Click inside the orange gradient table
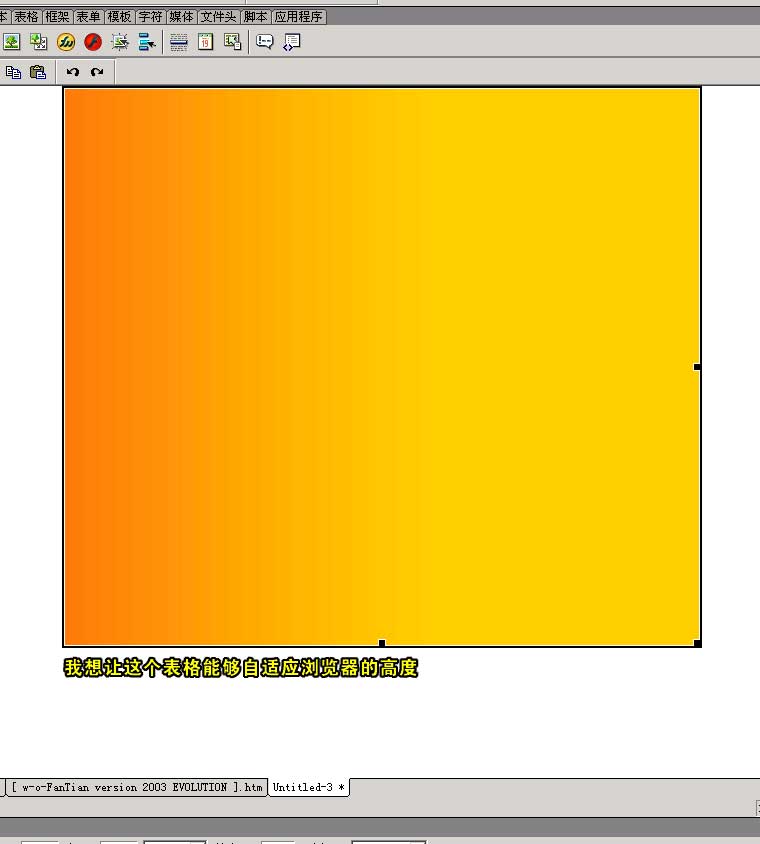This screenshot has height=844, width=760. (380, 360)
